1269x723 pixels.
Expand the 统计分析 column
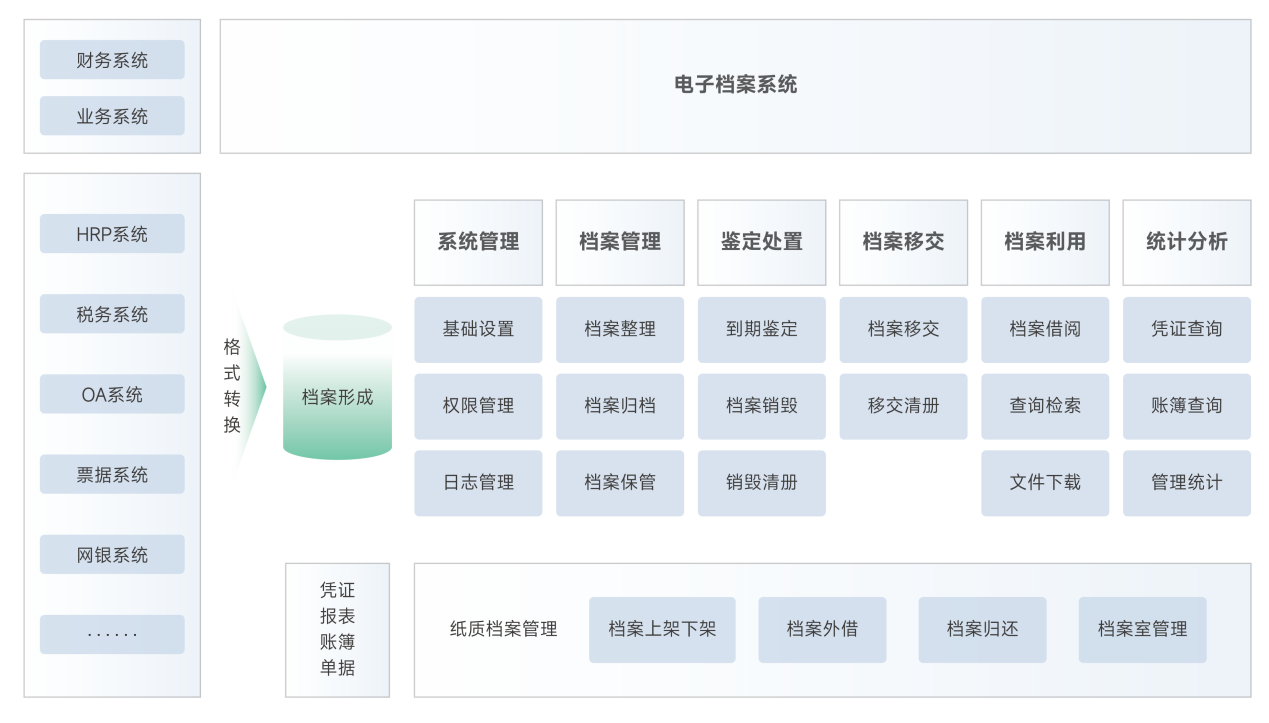[x=1187, y=242]
